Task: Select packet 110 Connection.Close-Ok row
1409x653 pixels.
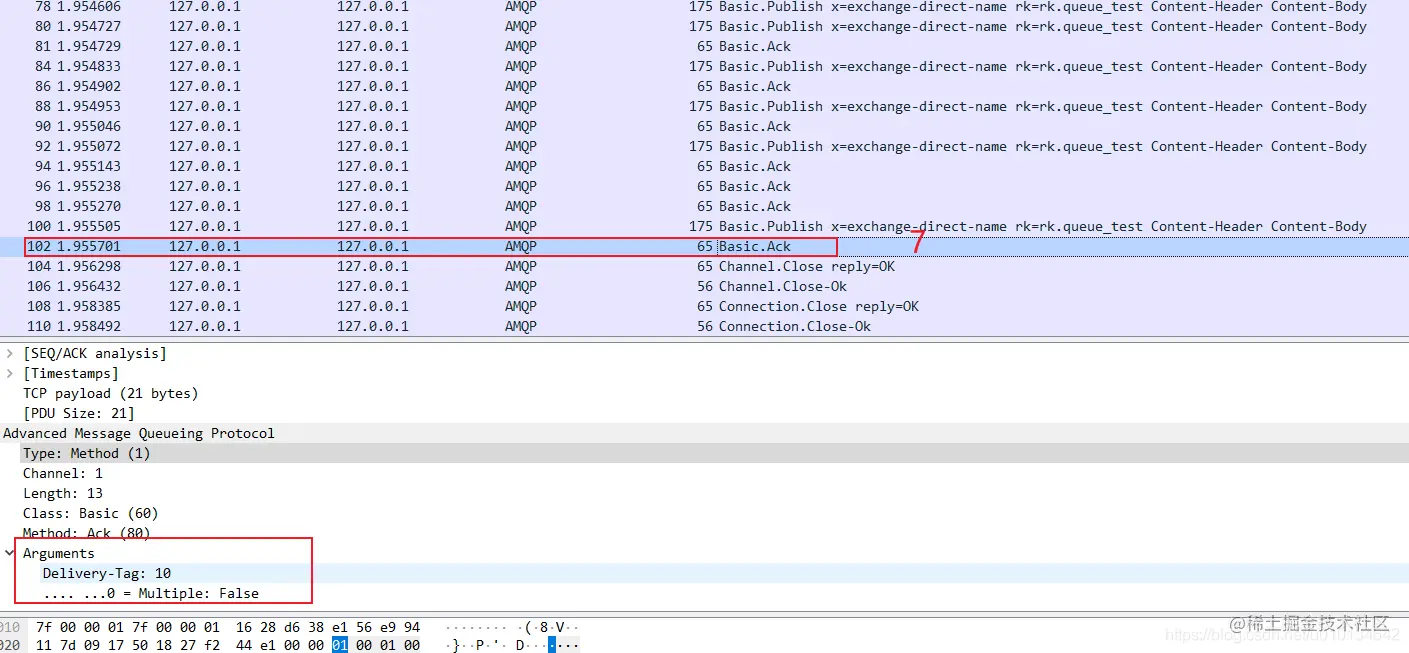Action: coord(704,326)
